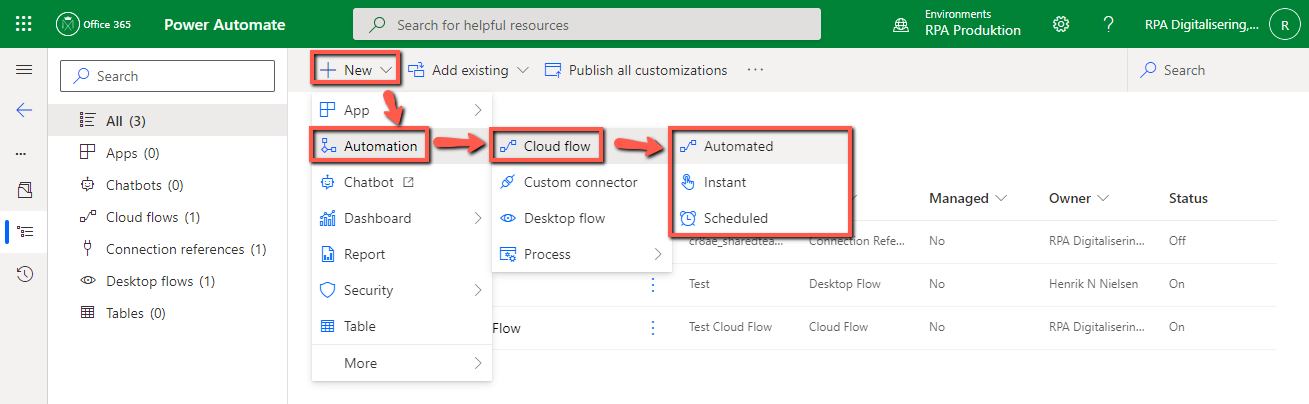This screenshot has height=404, width=1309.
Task: Select All (3) in the object tree
Action: (167, 121)
